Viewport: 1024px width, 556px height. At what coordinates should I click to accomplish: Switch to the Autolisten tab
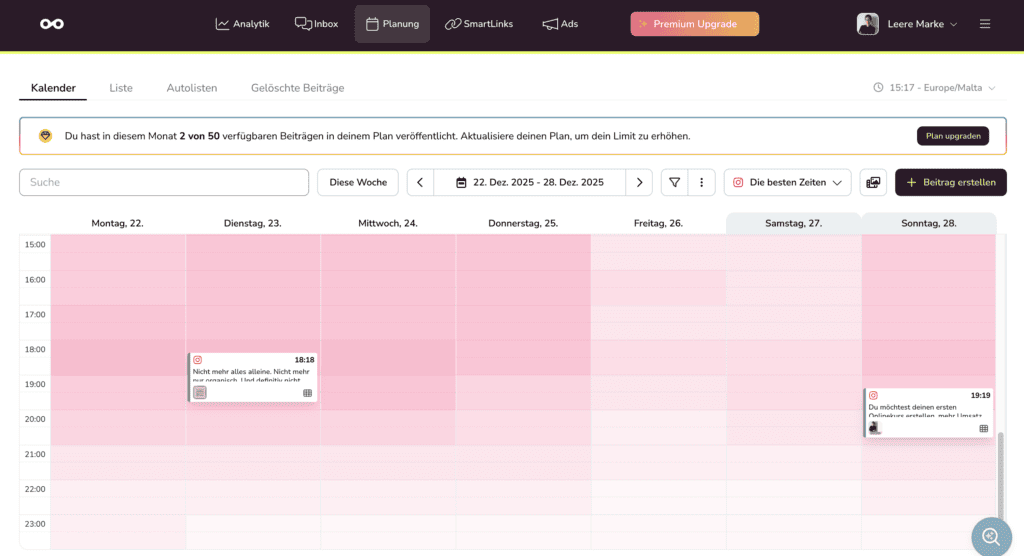(191, 88)
